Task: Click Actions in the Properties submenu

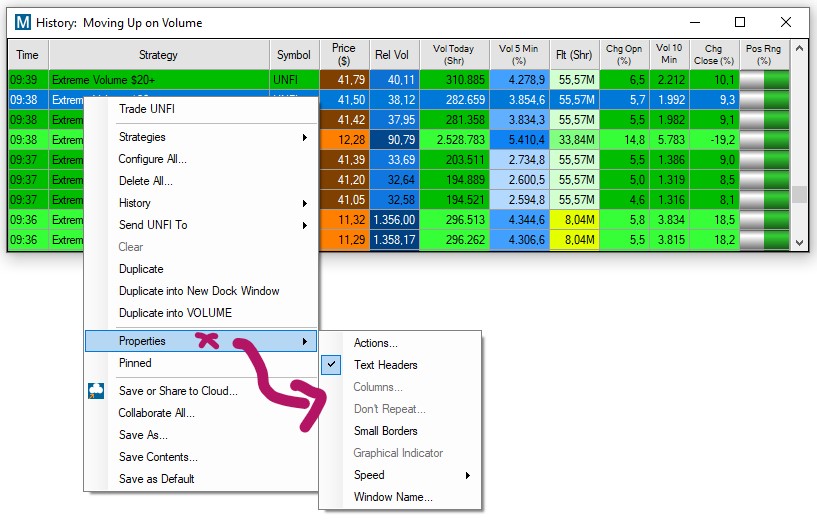Action: pyautogui.click(x=375, y=343)
